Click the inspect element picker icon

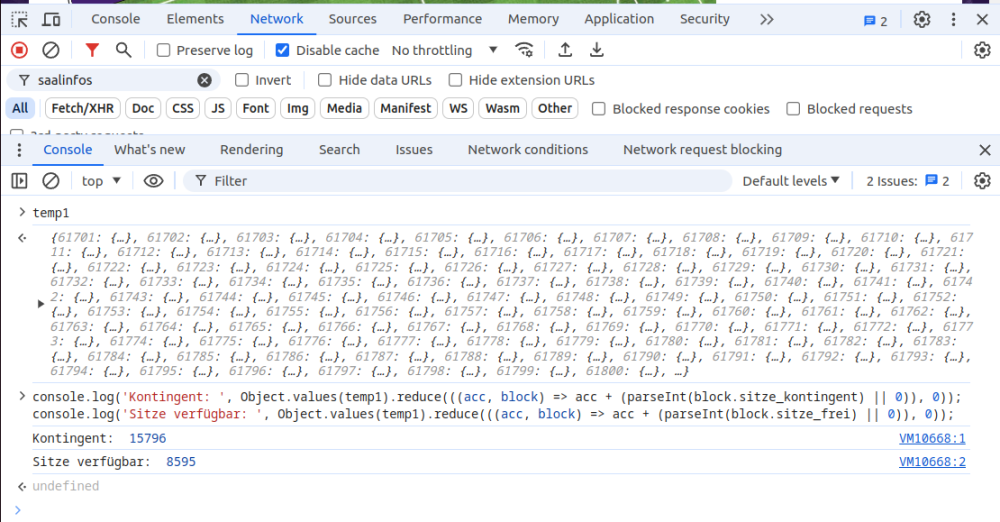(x=19, y=19)
